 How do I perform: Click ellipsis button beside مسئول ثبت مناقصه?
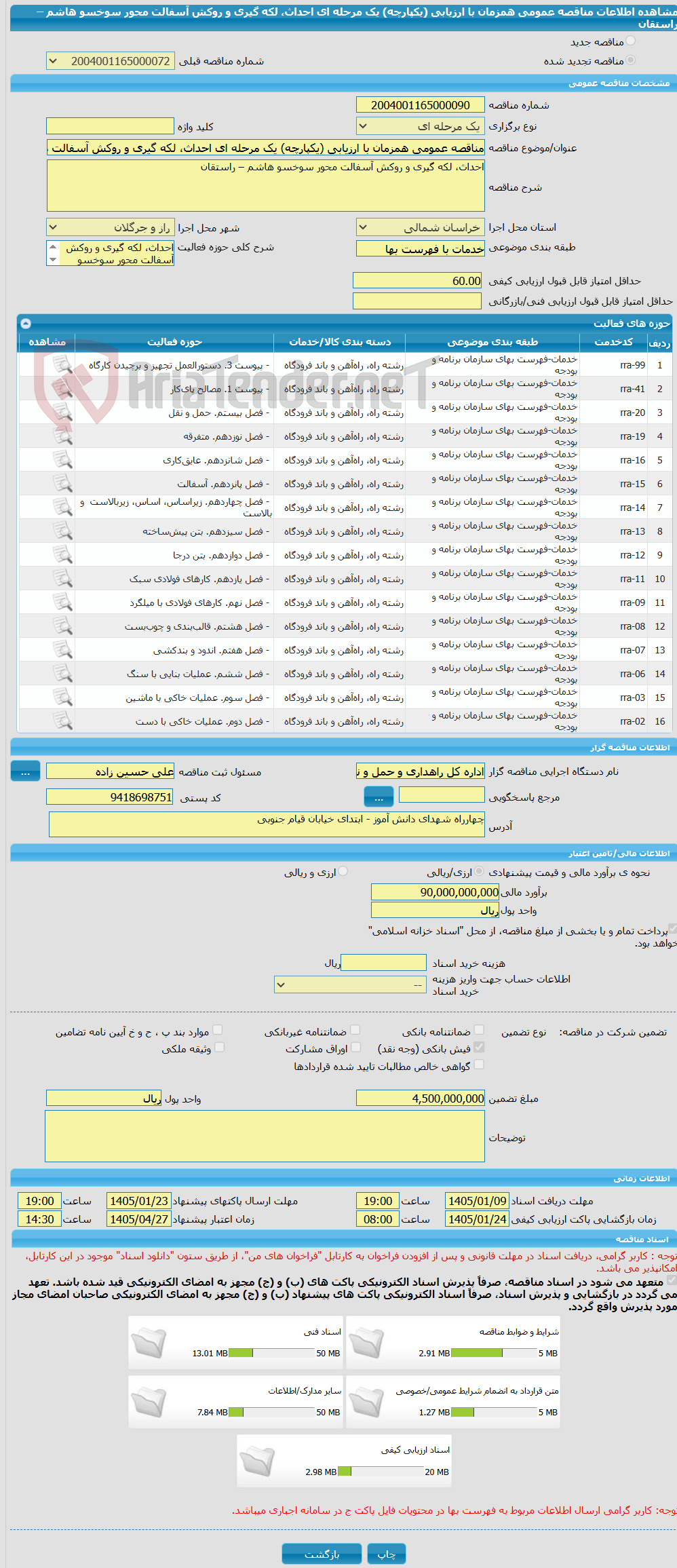click(x=26, y=771)
